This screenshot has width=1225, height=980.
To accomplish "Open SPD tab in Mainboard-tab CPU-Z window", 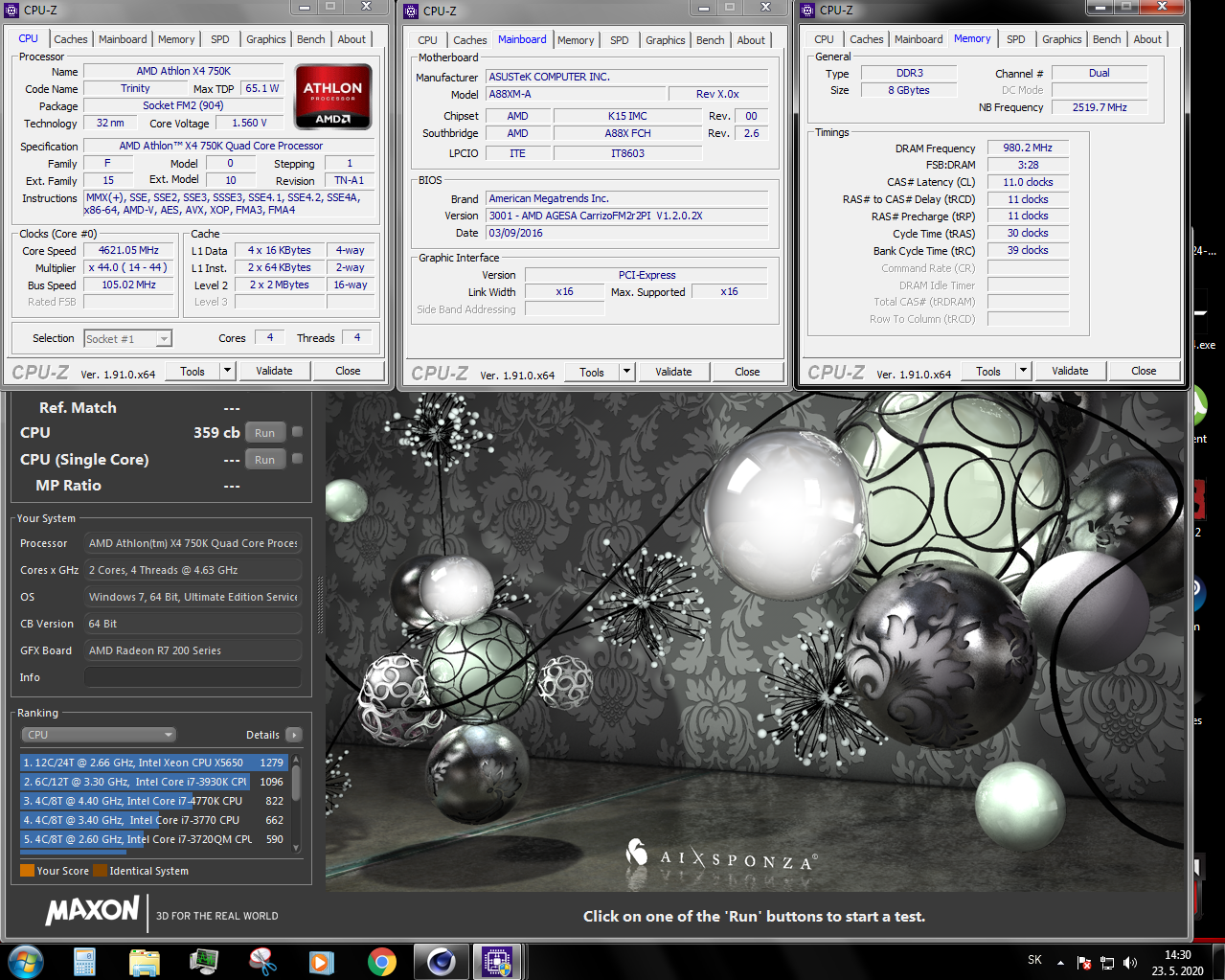I will coord(620,40).
